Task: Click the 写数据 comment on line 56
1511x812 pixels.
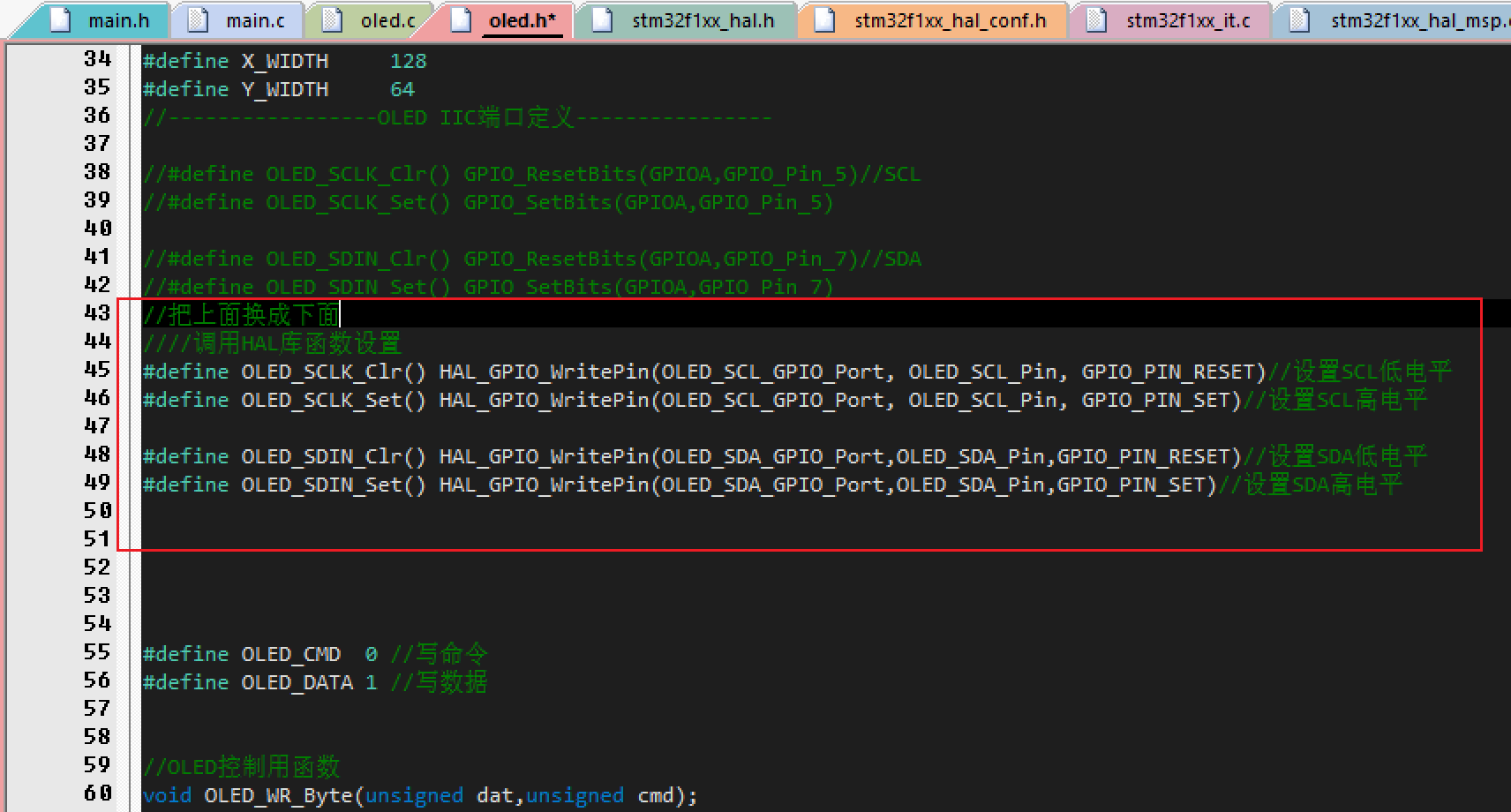Action: (439, 682)
